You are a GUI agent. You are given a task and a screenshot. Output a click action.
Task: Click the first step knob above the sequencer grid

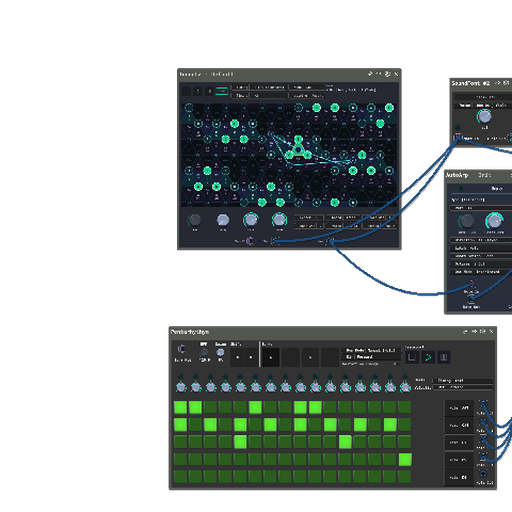[x=181, y=387]
